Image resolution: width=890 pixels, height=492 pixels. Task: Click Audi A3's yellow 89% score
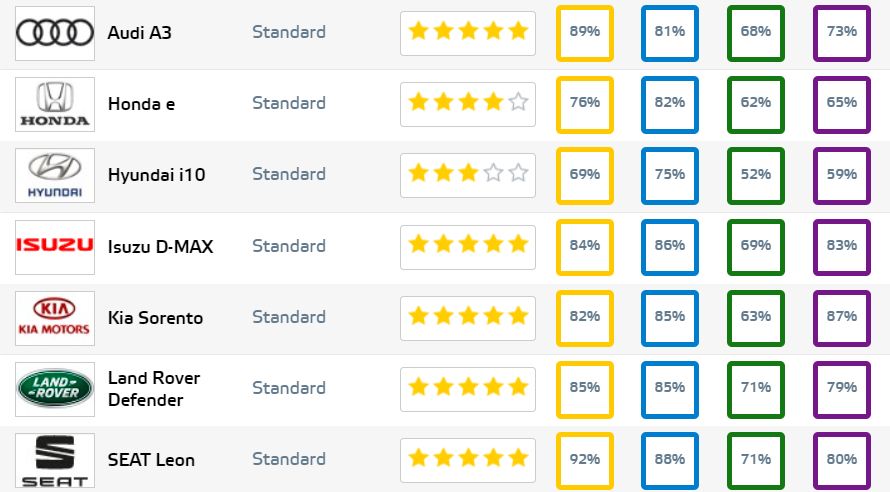point(584,32)
